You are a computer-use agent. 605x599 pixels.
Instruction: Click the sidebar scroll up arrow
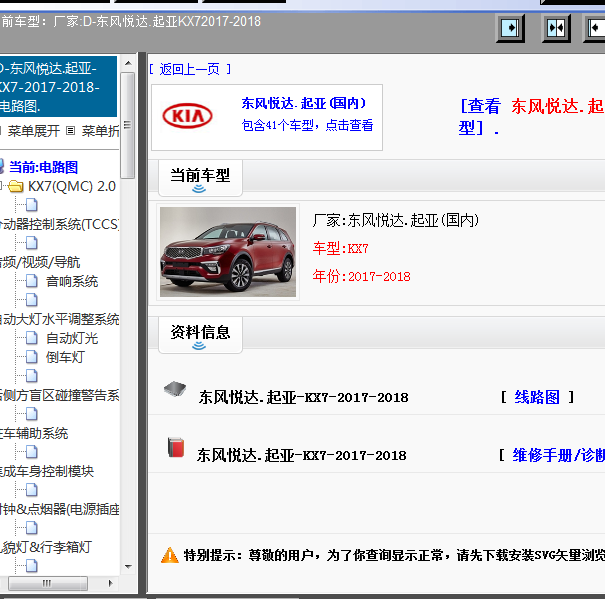point(128,63)
